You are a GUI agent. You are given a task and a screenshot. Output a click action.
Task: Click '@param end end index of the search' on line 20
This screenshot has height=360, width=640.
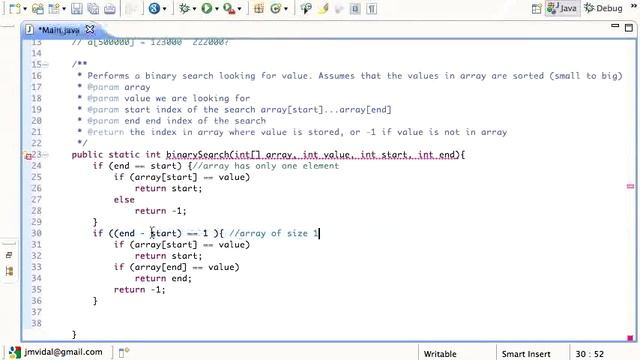coord(176,121)
